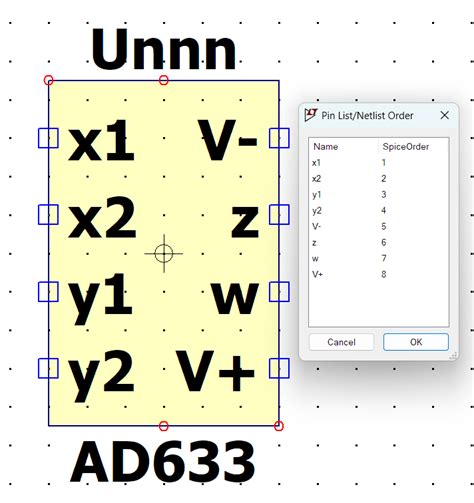The height and width of the screenshot is (503, 474).
Task: Select the w row in pin list
Action: click(x=379, y=258)
